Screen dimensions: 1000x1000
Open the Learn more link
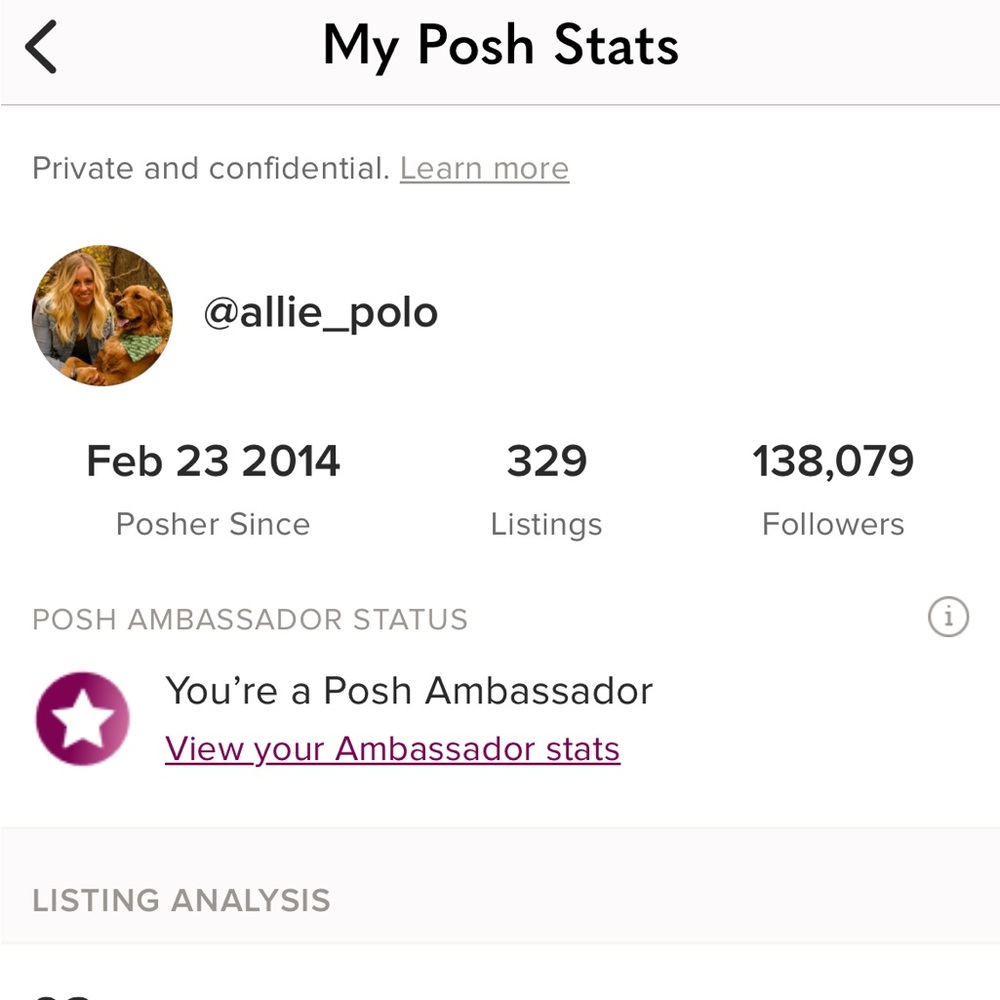(484, 168)
